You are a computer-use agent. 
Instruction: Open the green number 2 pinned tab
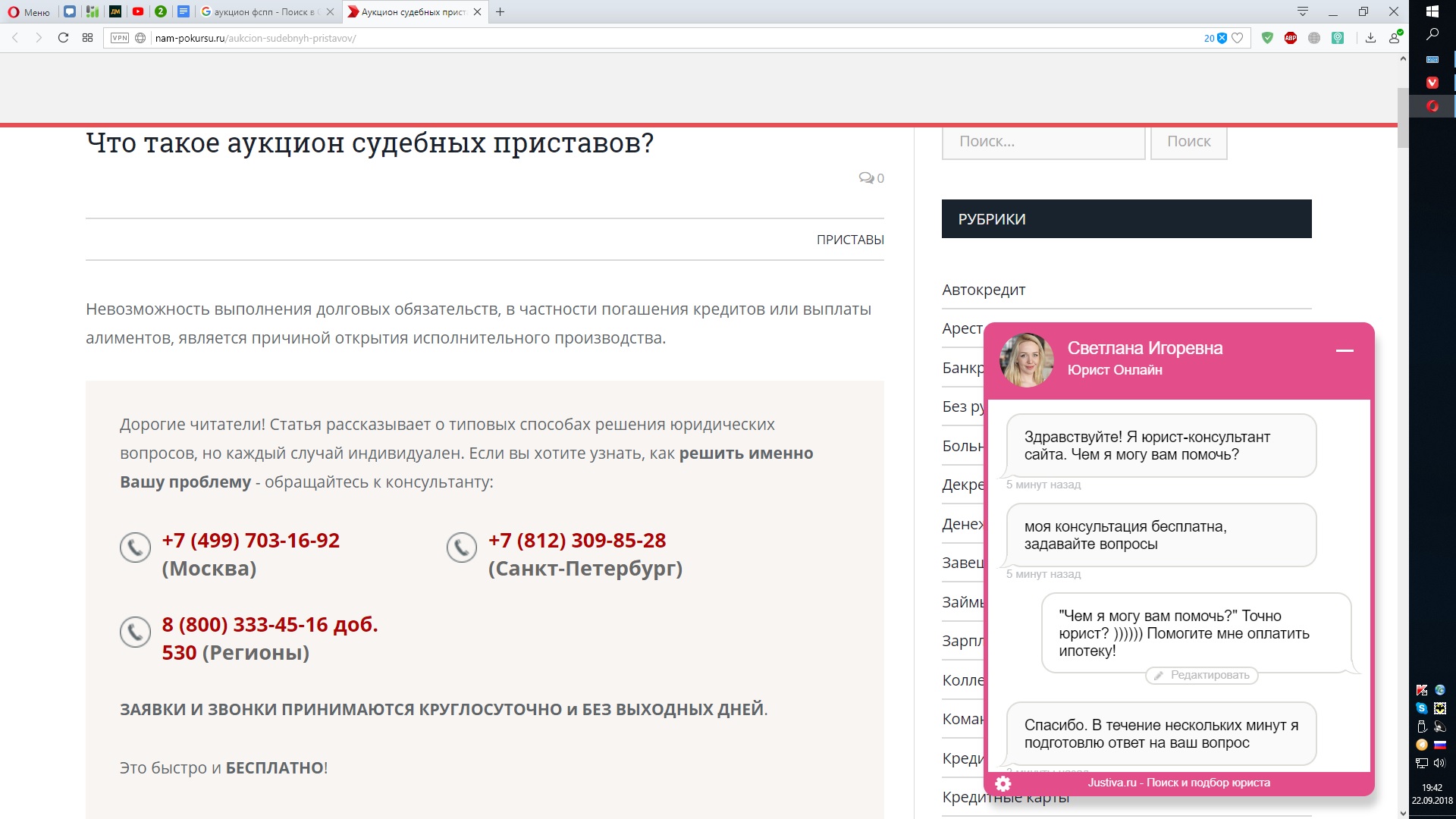point(161,11)
